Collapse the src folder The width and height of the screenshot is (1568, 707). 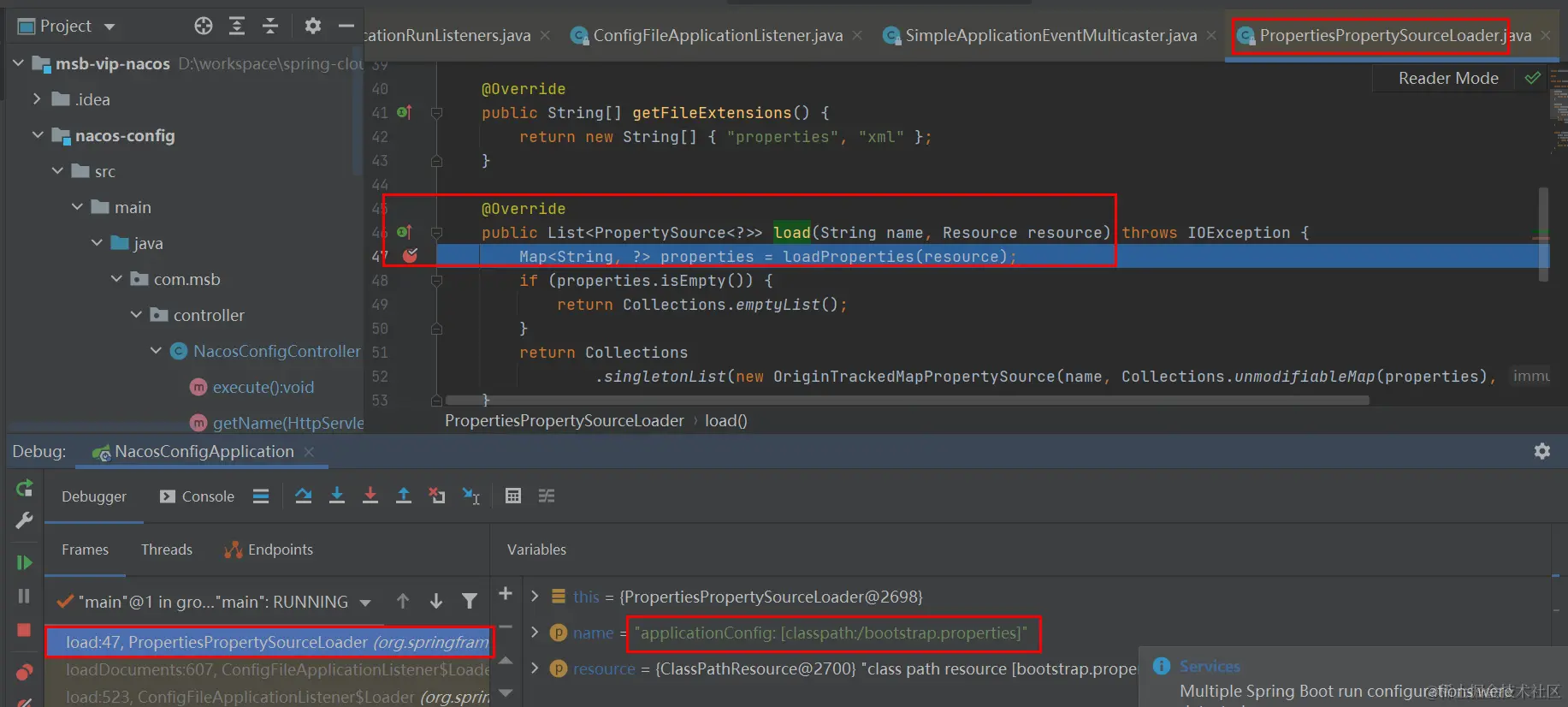coord(57,171)
